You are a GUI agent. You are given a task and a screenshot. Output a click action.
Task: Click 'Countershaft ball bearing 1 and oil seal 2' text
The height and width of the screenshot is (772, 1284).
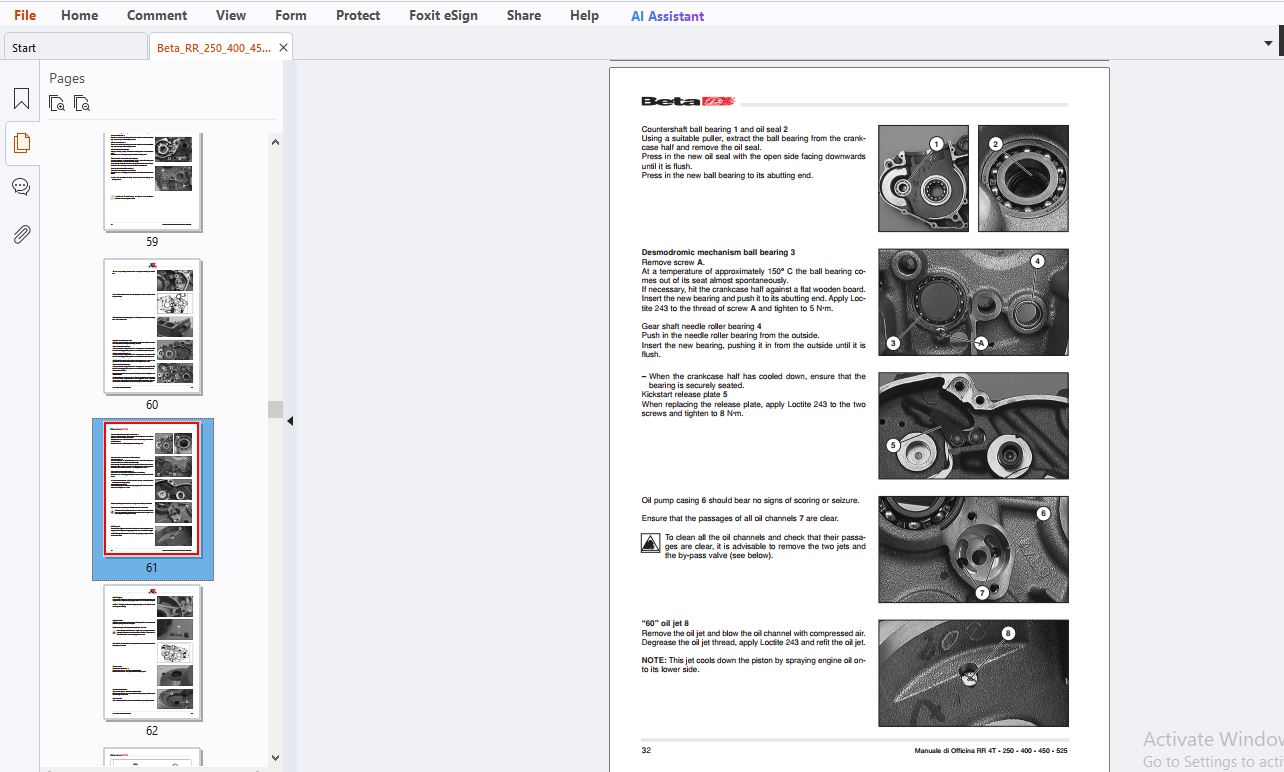click(715, 129)
